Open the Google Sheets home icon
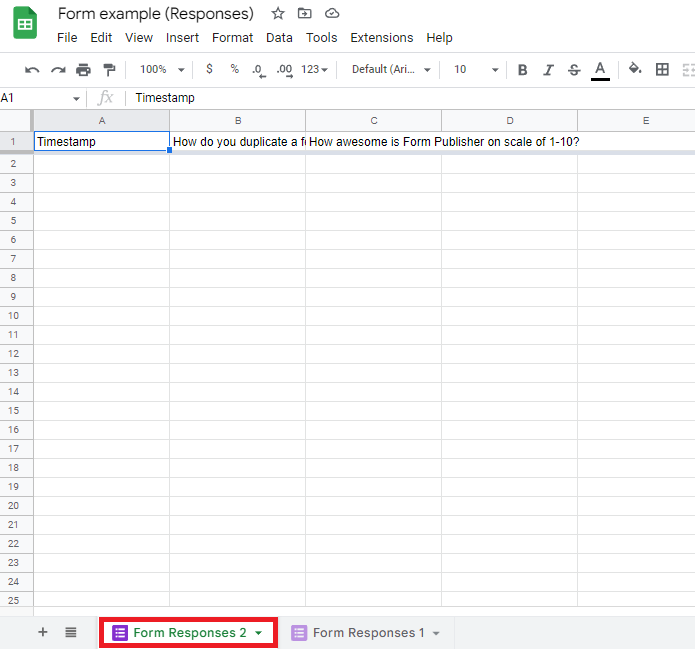This screenshot has height=649, width=695. click(25, 23)
